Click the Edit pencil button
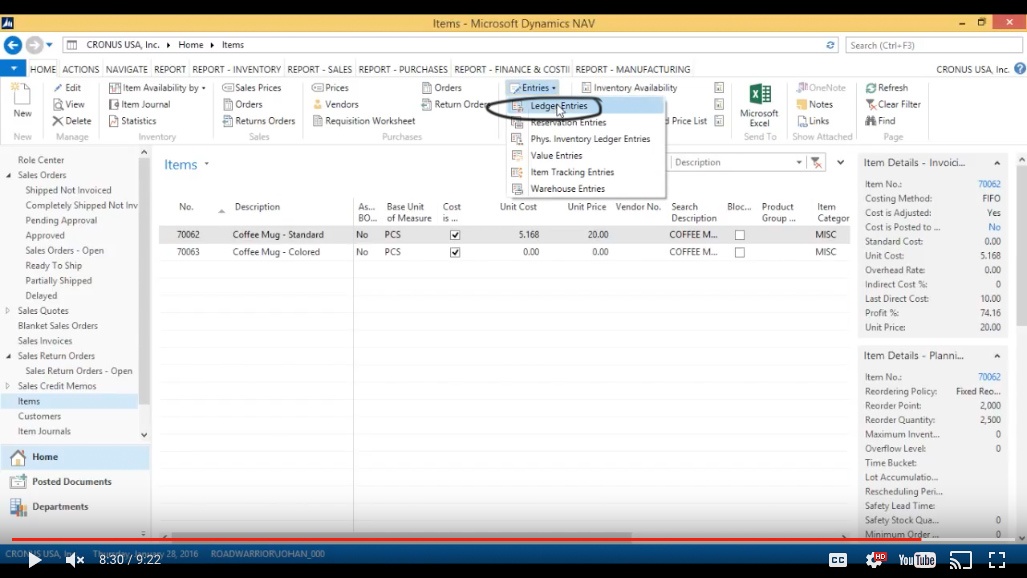The image size is (1027, 578). tap(67, 87)
